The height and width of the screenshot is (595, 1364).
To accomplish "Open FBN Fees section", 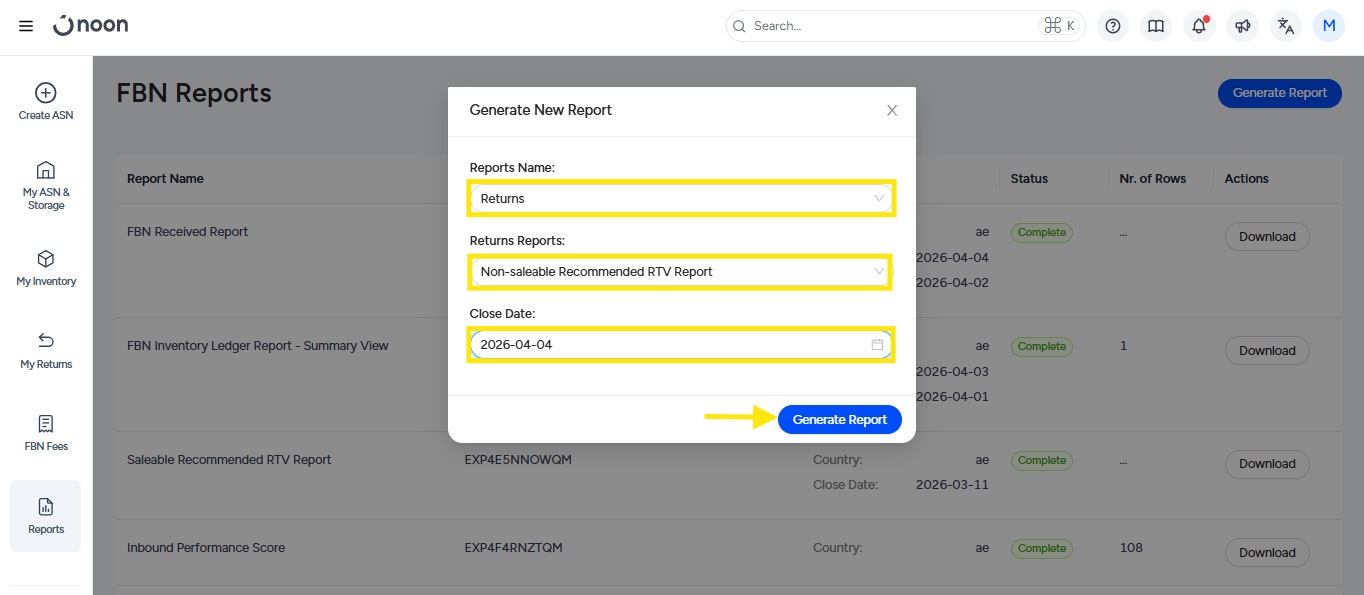I will [x=46, y=433].
